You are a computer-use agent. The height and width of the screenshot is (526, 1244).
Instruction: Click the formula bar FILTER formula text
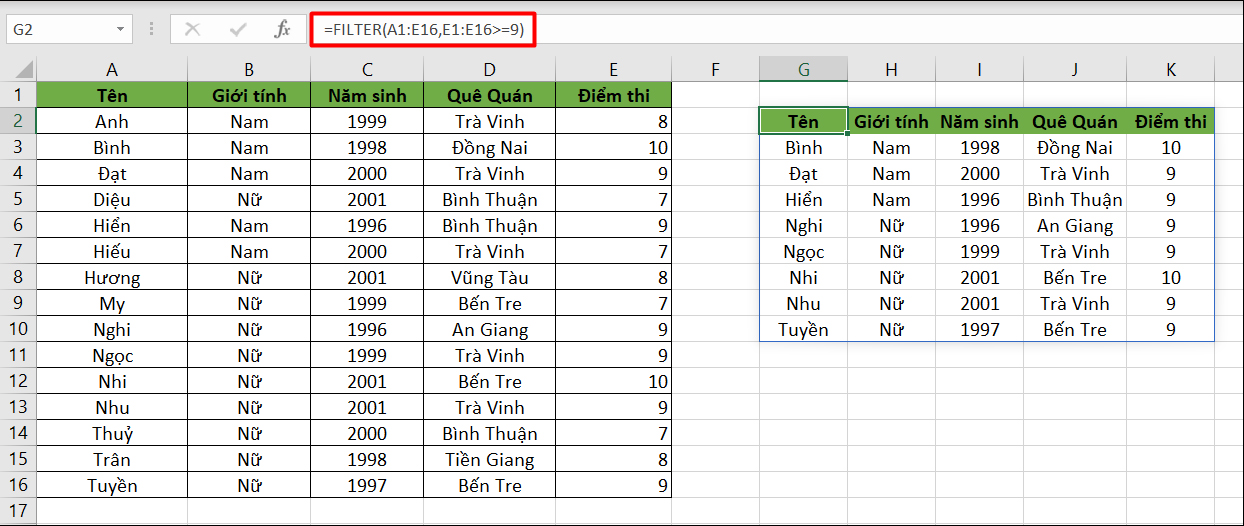424,30
